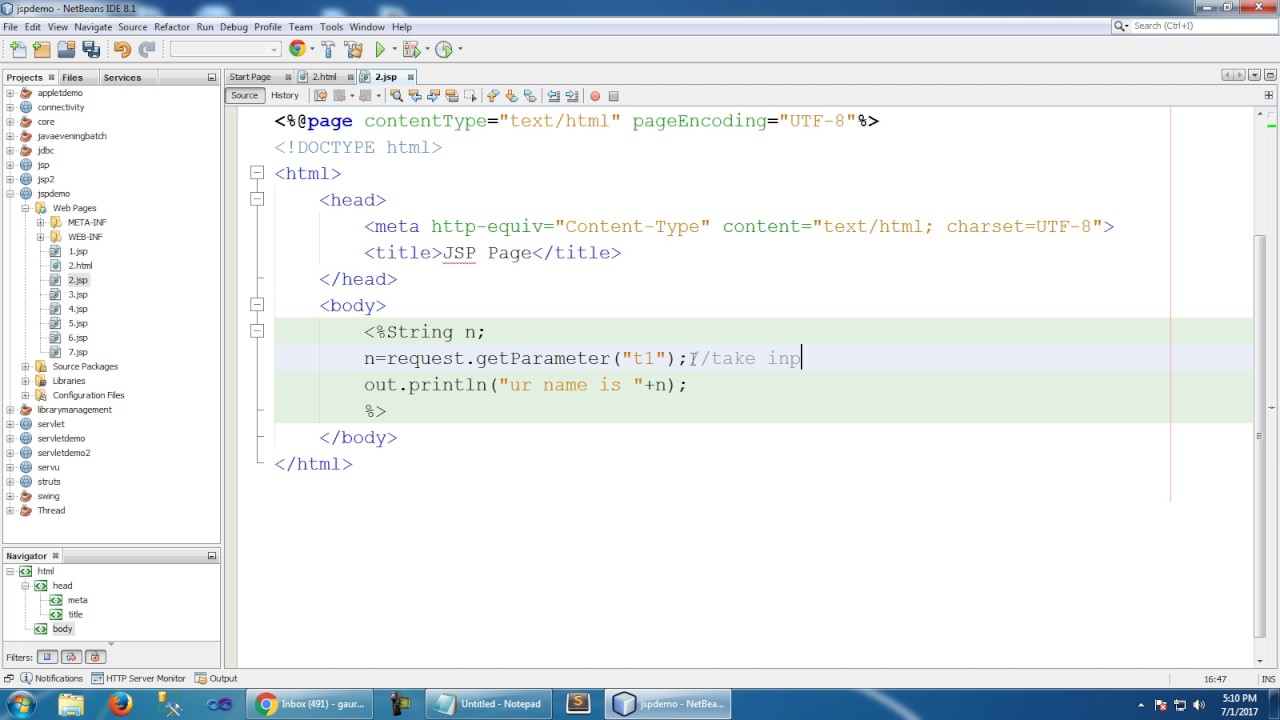This screenshot has height=720, width=1280.
Task: Select the librarymanagement project
Action: coord(74,410)
